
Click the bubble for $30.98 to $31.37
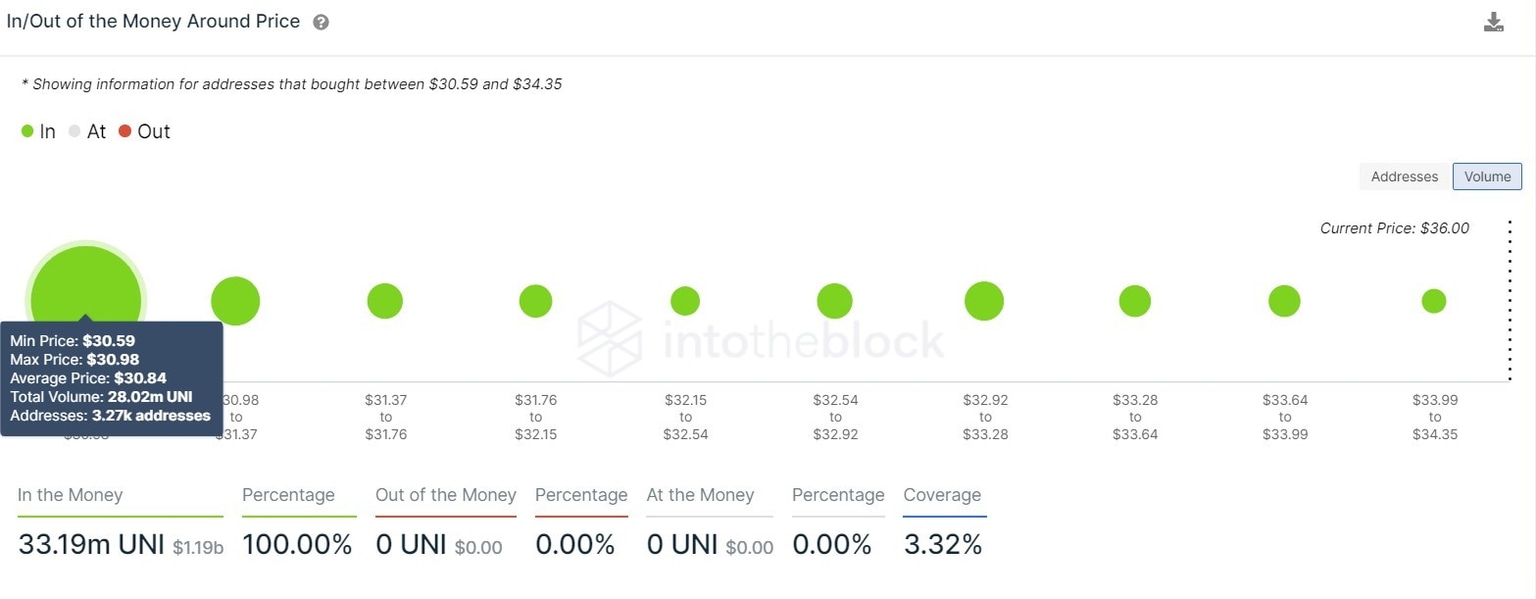click(x=235, y=301)
